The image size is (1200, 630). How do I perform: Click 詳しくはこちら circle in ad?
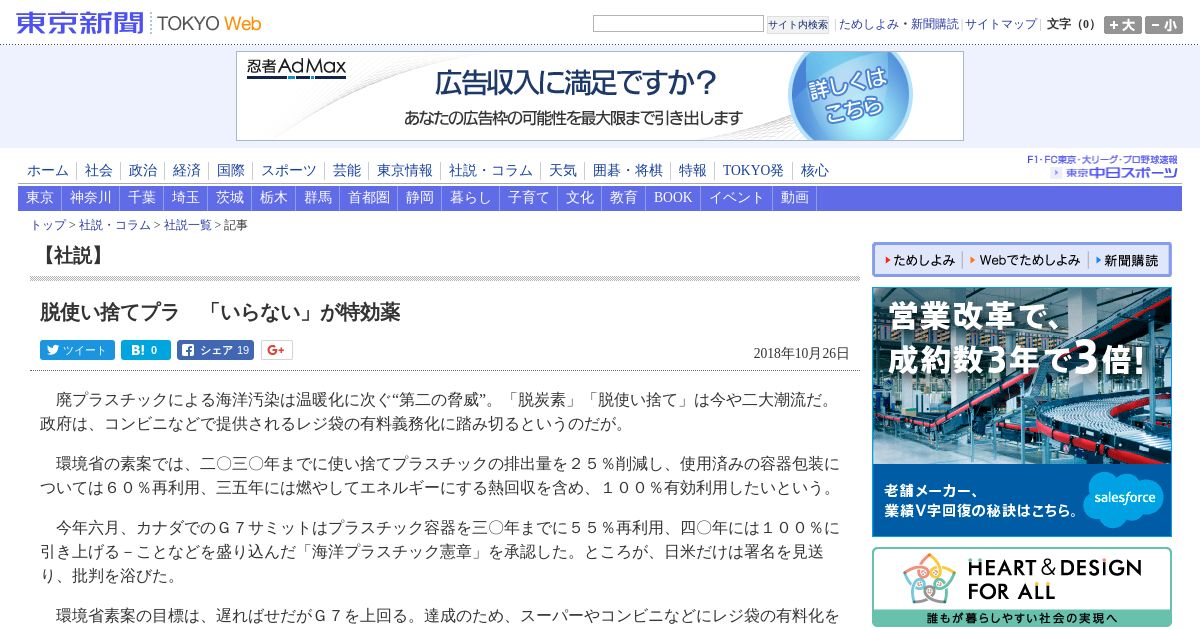click(x=851, y=95)
